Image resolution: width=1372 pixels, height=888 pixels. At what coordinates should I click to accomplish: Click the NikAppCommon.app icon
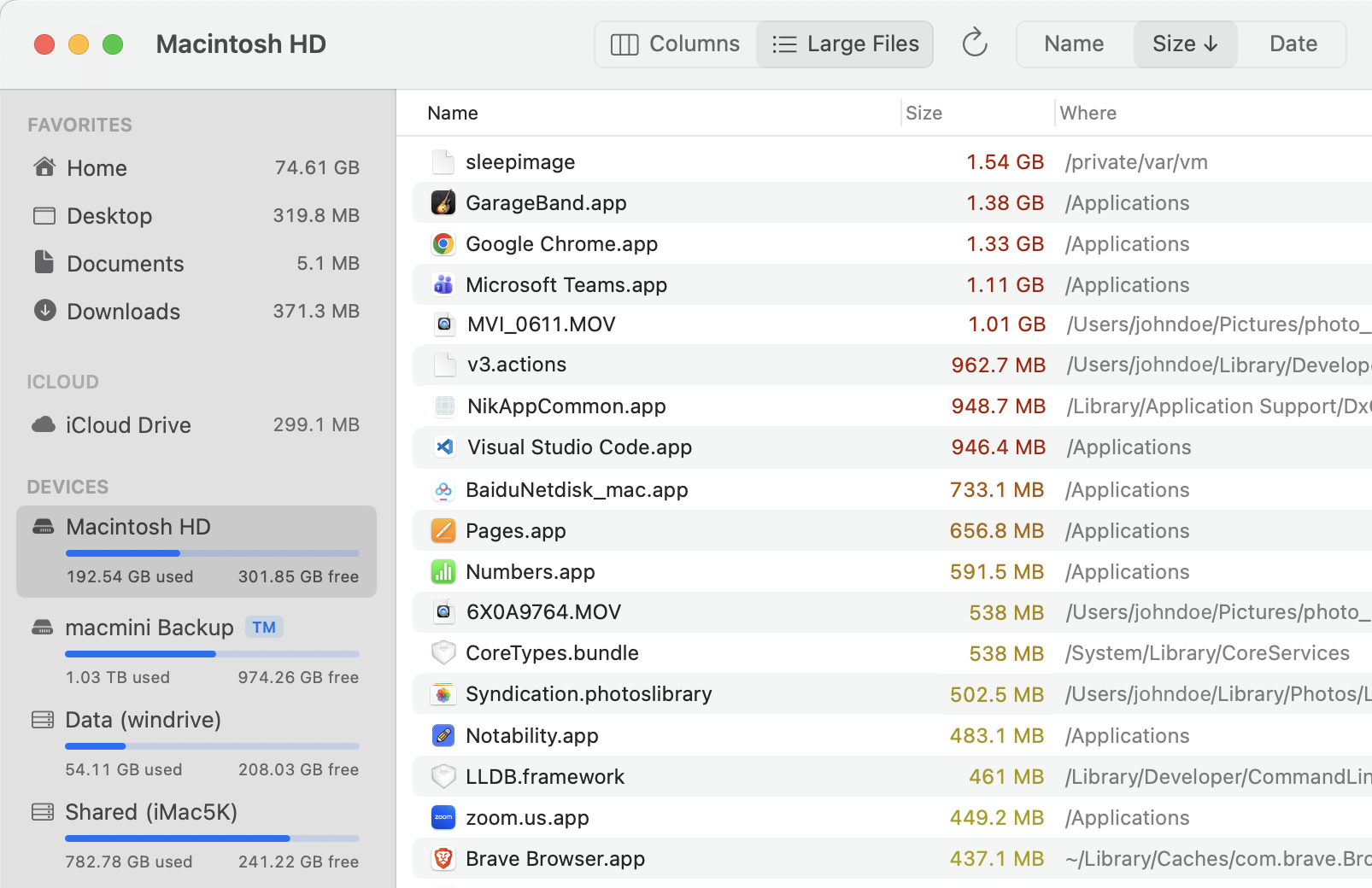pyautogui.click(x=445, y=406)
